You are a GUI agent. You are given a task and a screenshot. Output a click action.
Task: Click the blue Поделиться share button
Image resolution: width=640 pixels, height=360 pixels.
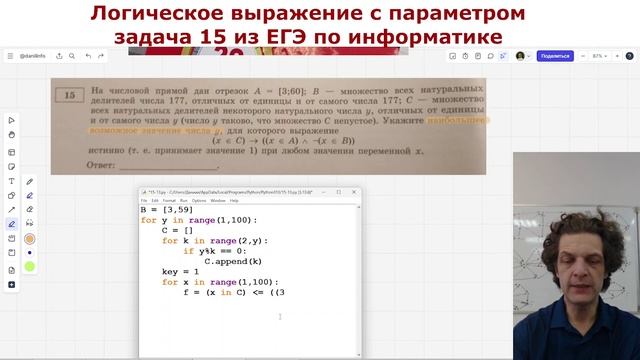[x=555, y=56]
